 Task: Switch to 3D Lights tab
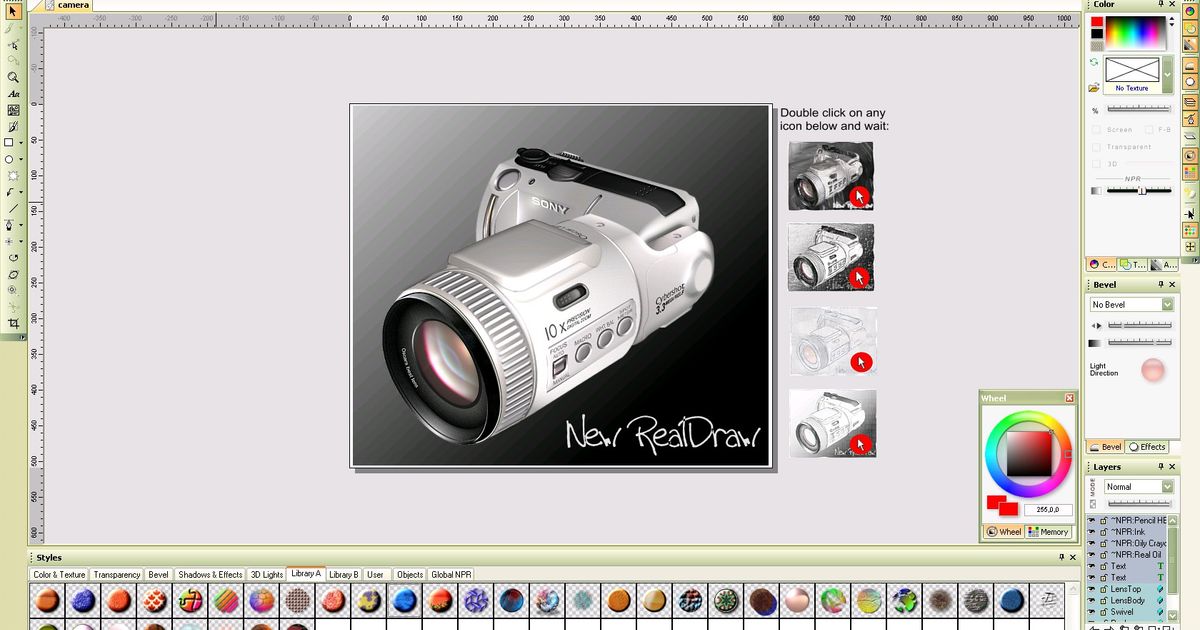(266, 575)
